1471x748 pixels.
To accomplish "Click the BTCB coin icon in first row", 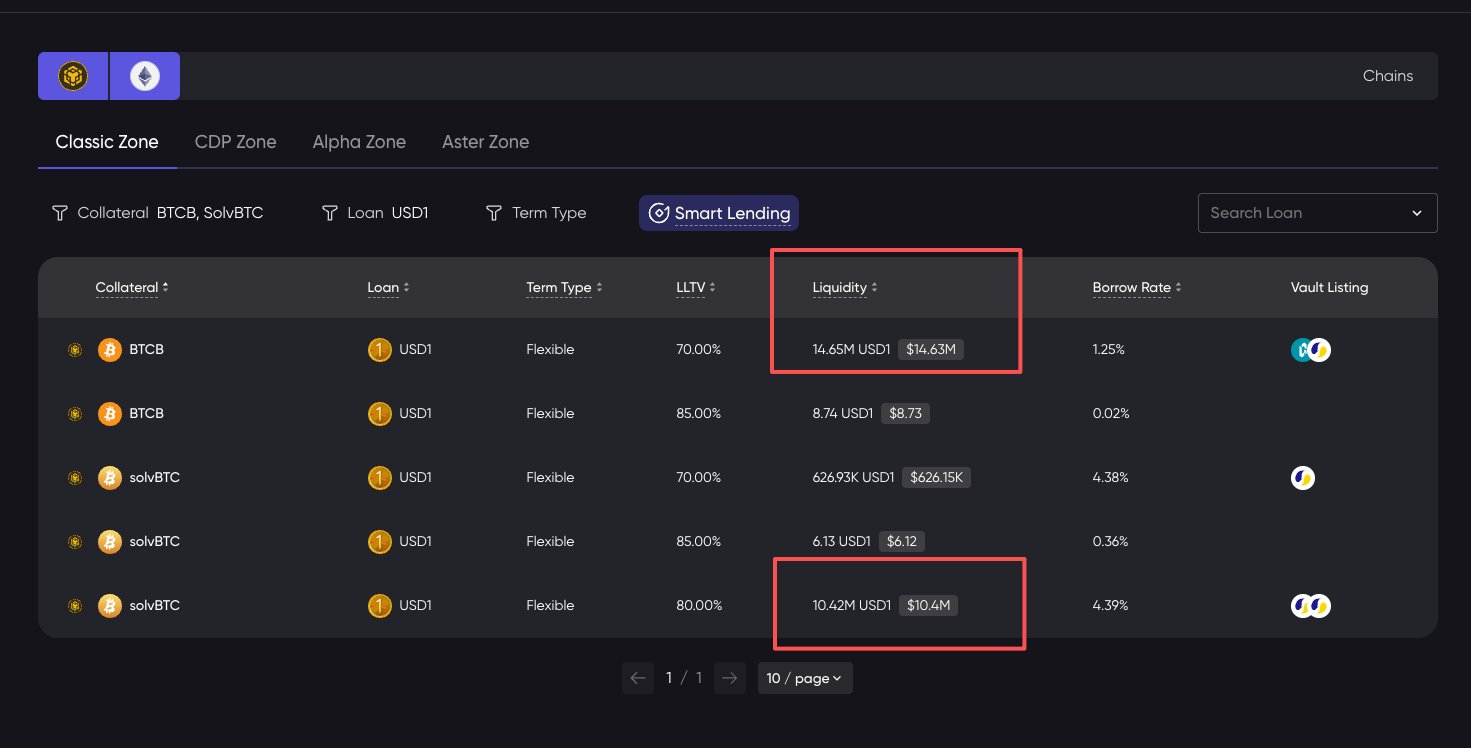I will coord(110,350).
